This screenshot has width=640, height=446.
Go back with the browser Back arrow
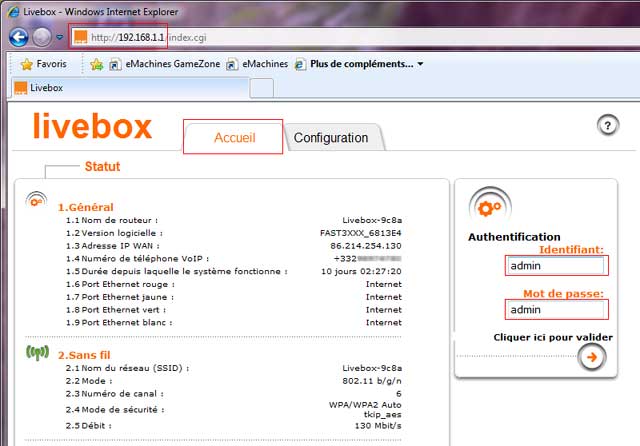(x=18, y=37)
